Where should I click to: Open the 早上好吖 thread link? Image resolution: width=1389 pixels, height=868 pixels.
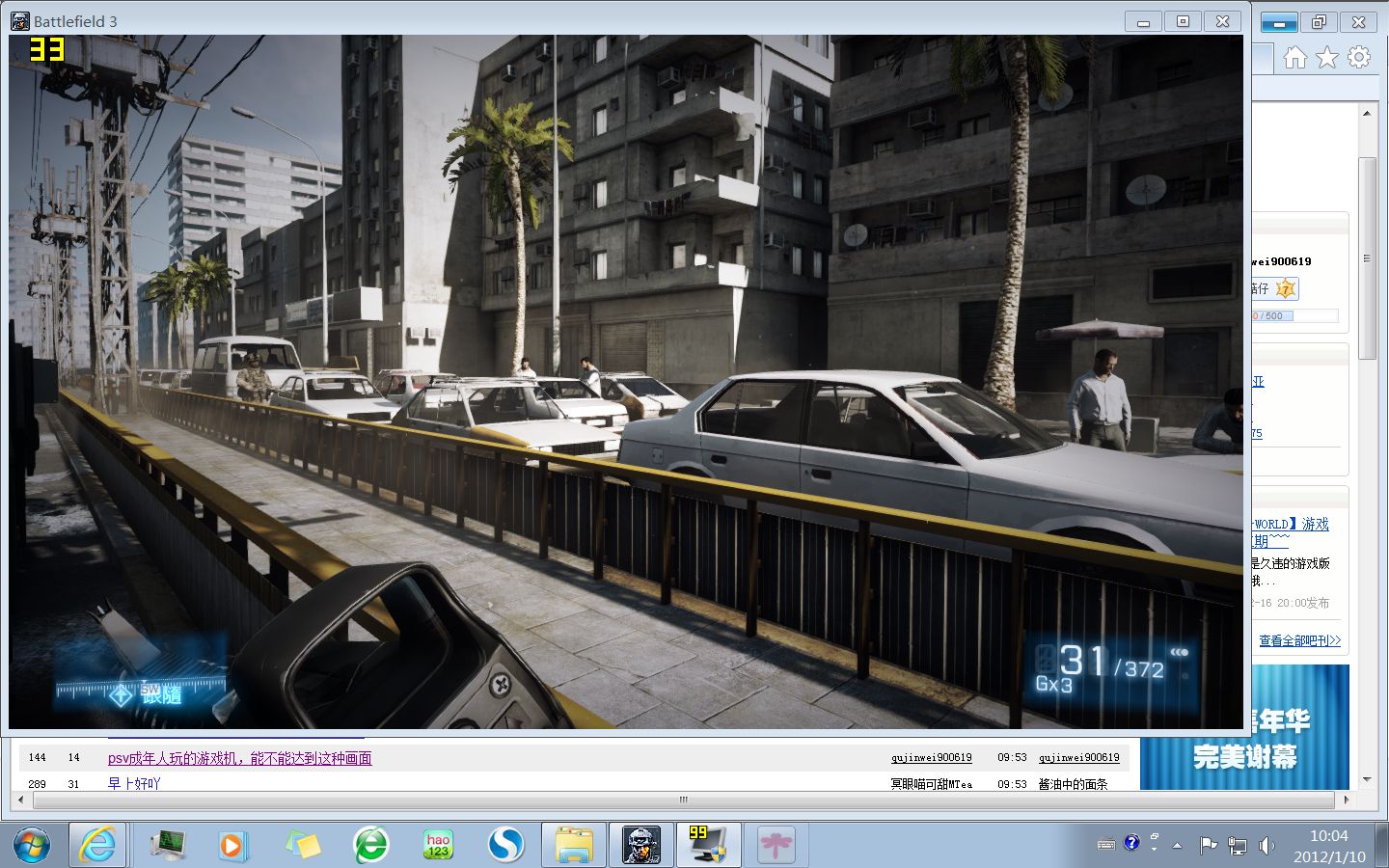(x=134, y=783)
